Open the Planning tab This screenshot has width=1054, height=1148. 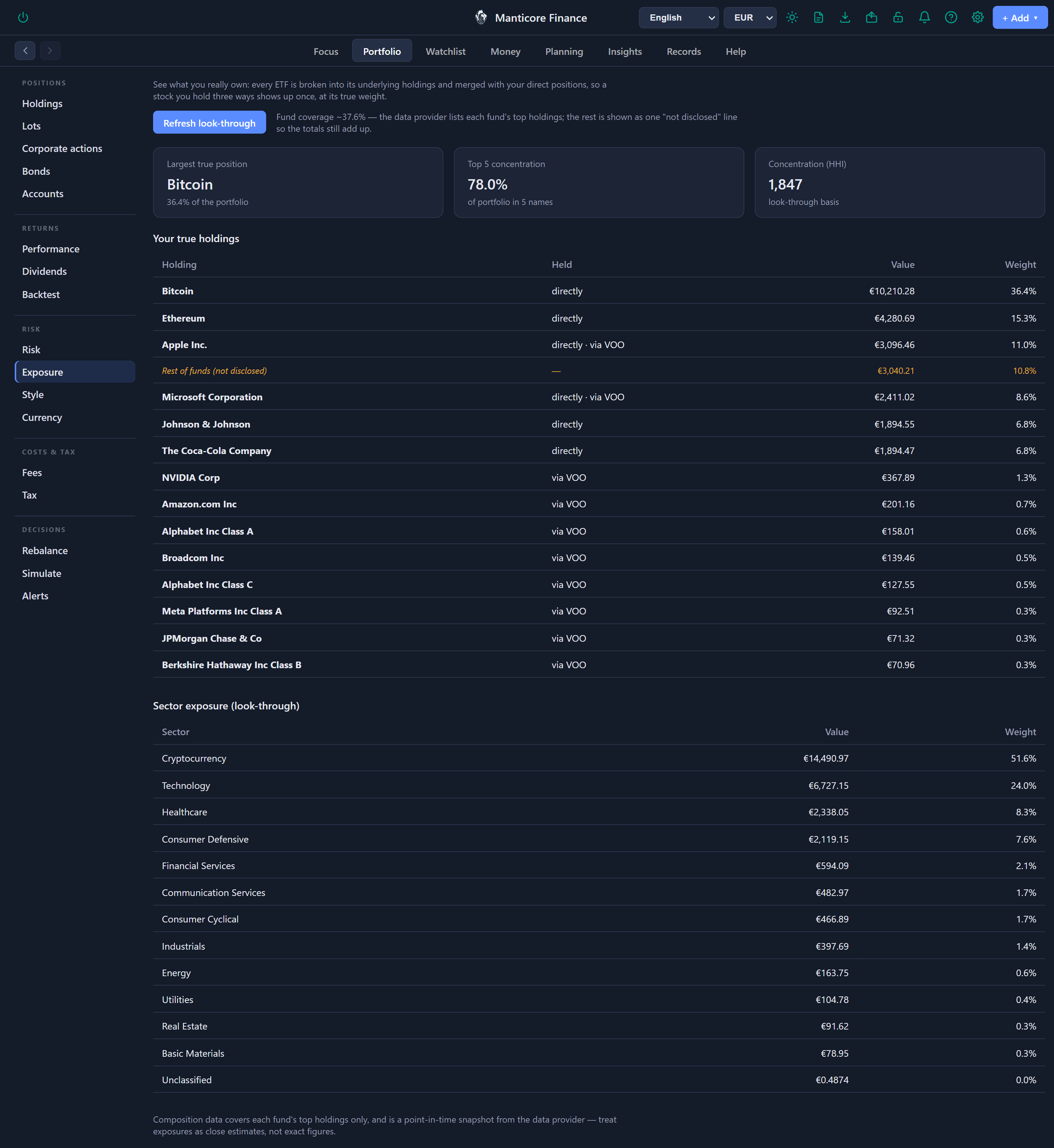[x=564, y=51]
